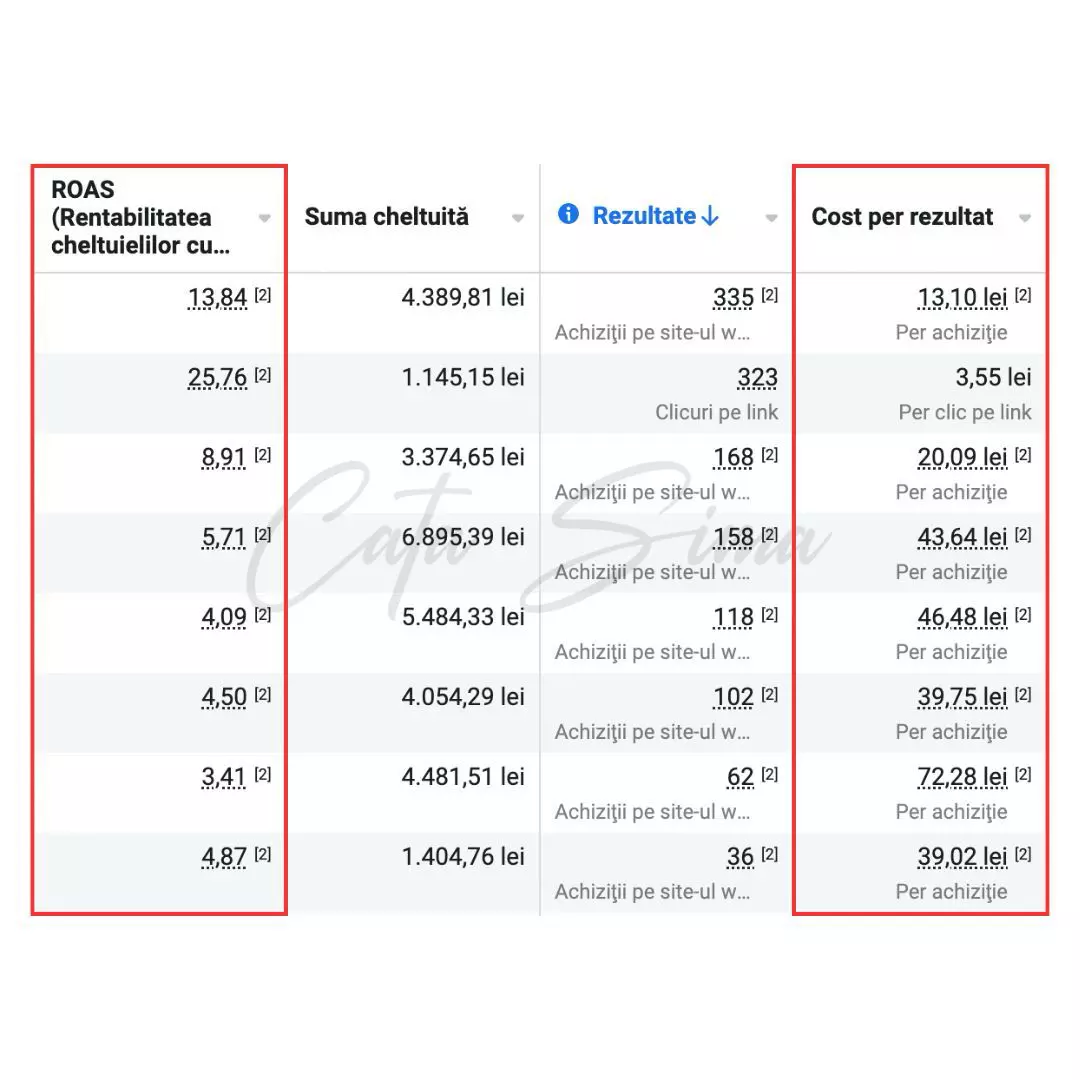
Task: Click the Suma cheltuită column header
Action: tap(386, 217)
